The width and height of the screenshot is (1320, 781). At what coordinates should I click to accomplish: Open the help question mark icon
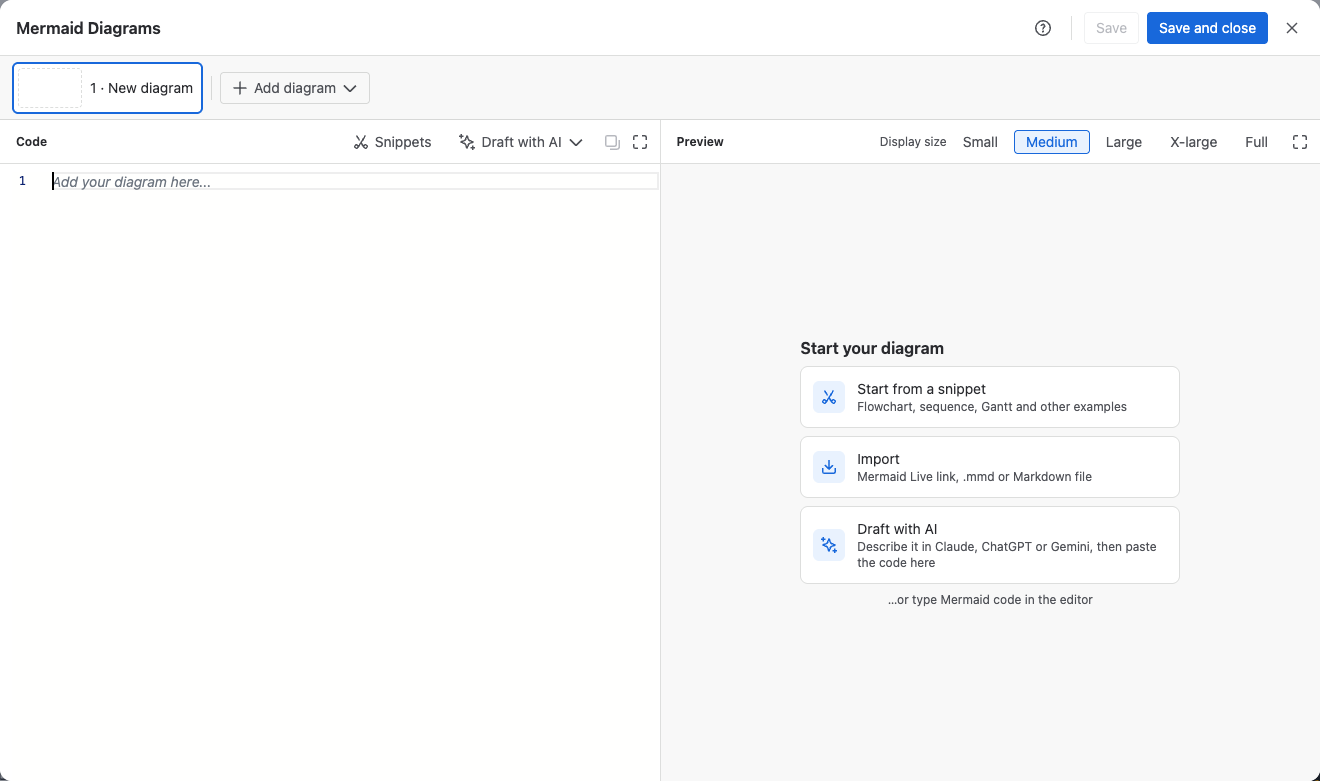(1043, 28)
